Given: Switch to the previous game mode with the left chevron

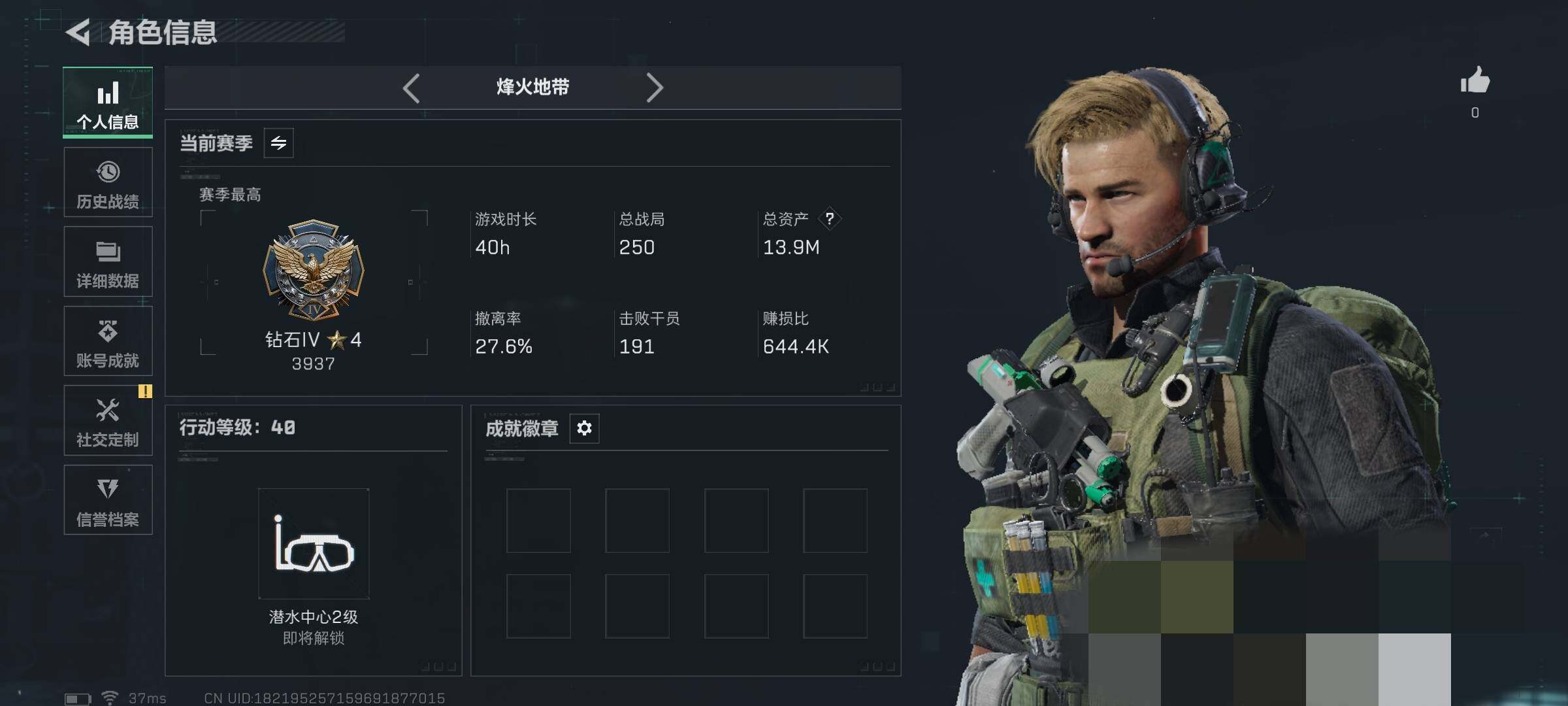Looking at the screenshot, I should tap(412, 88).
